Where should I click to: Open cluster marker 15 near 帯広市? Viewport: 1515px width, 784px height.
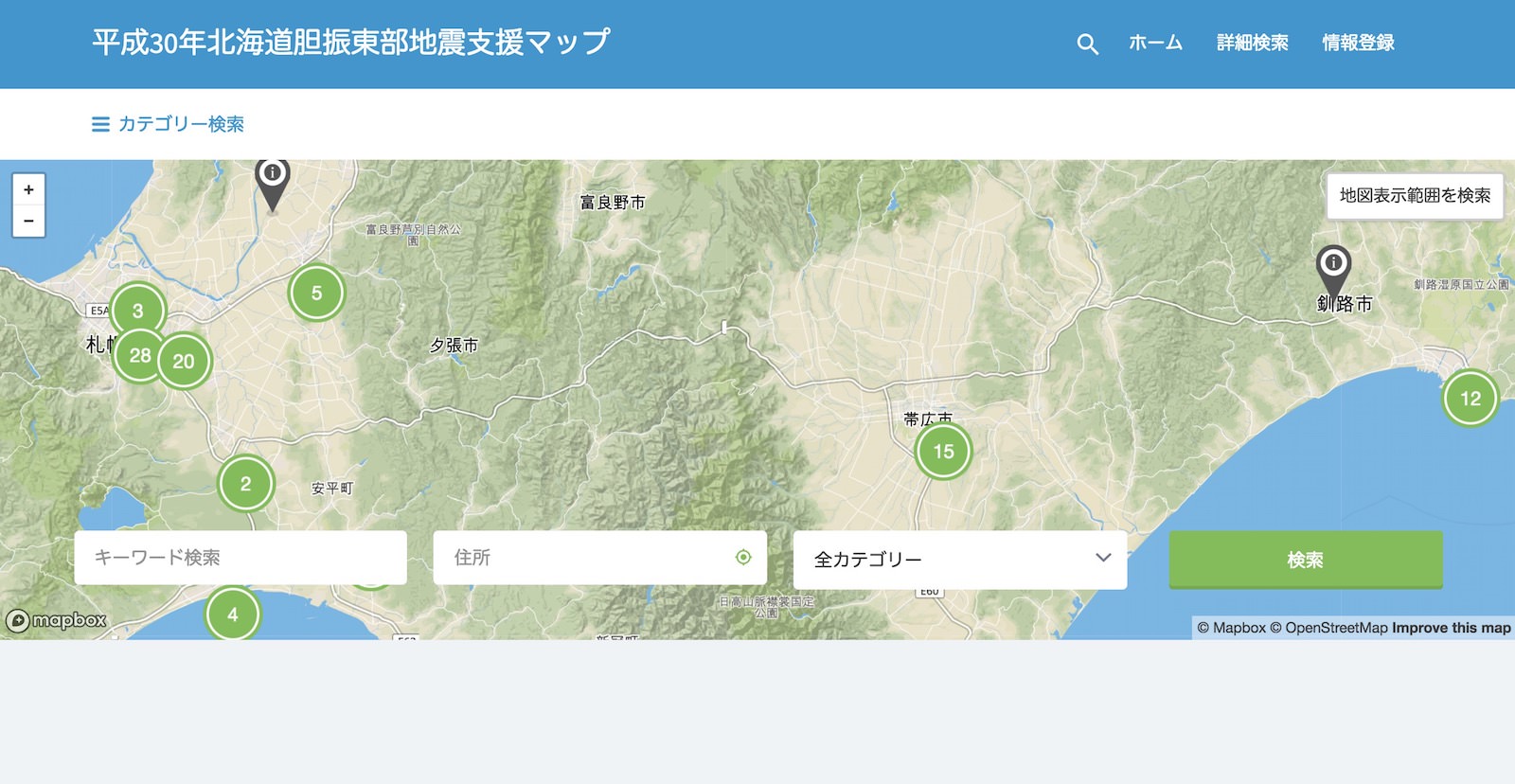[944, 451]
